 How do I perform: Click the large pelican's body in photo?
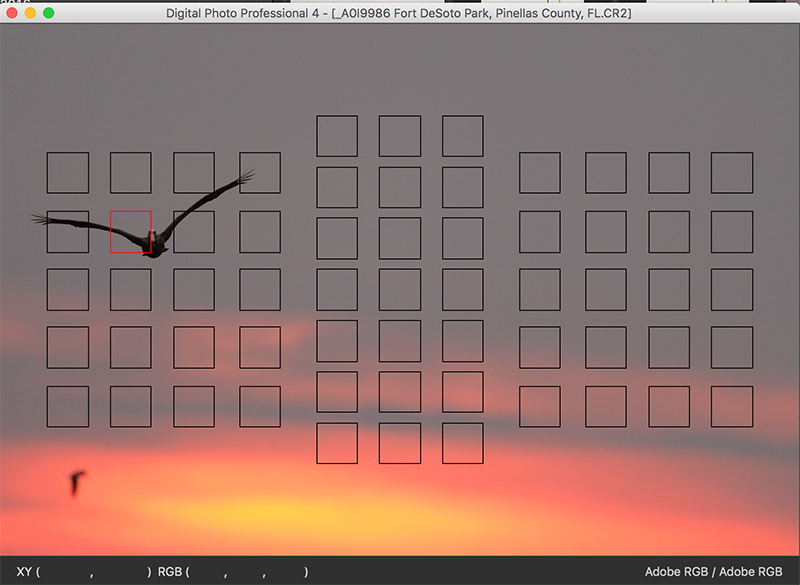coord(155,244)
